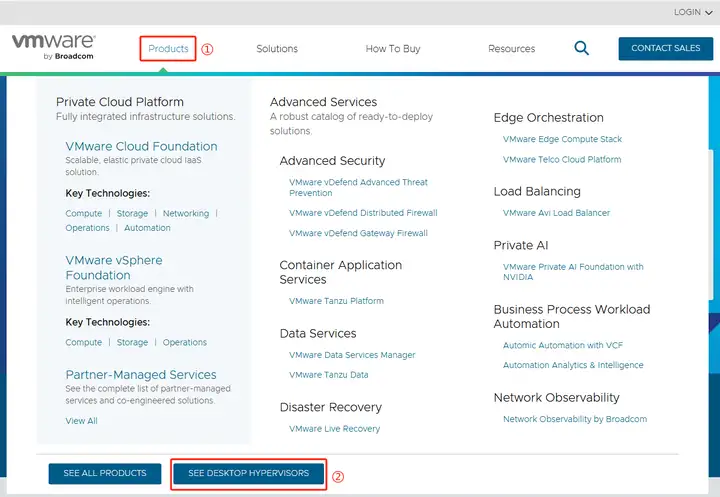Click SEE DESKTOP HYPERVISORS button
The height and width of the screenshot is (497, 720).
(248, 473)
